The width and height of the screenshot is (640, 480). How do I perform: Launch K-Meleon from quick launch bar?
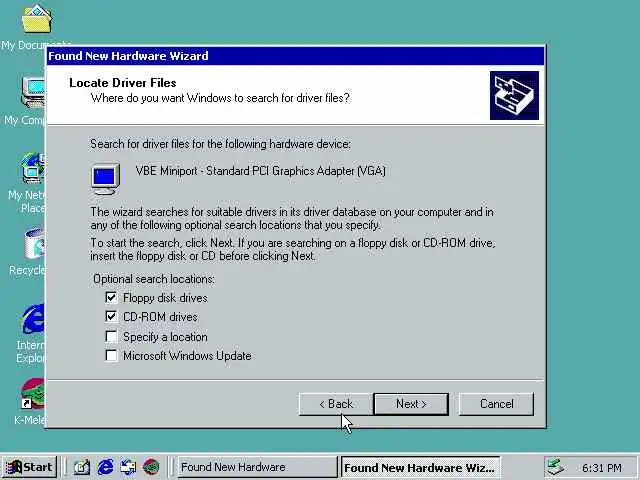tap(151, 467)
